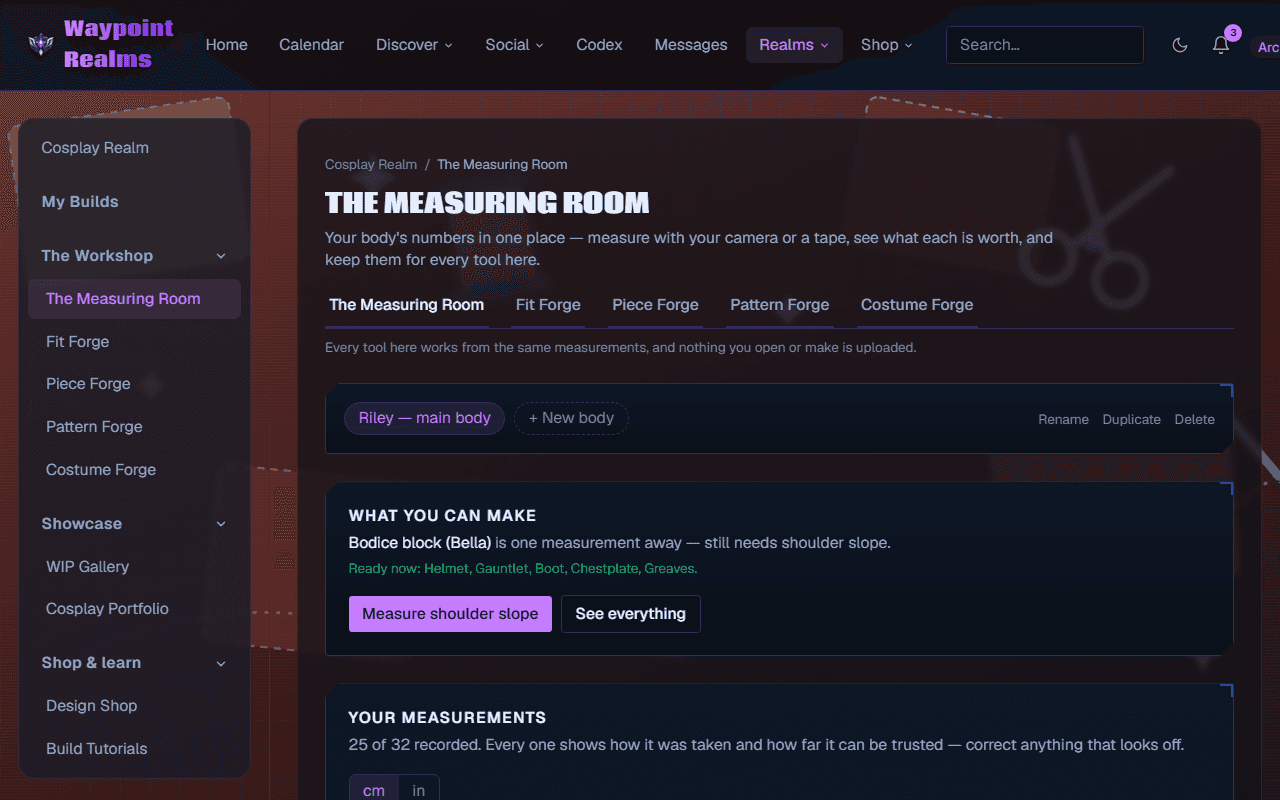
Task: Open the Discover dropdown menu
Action: (414, 45)
